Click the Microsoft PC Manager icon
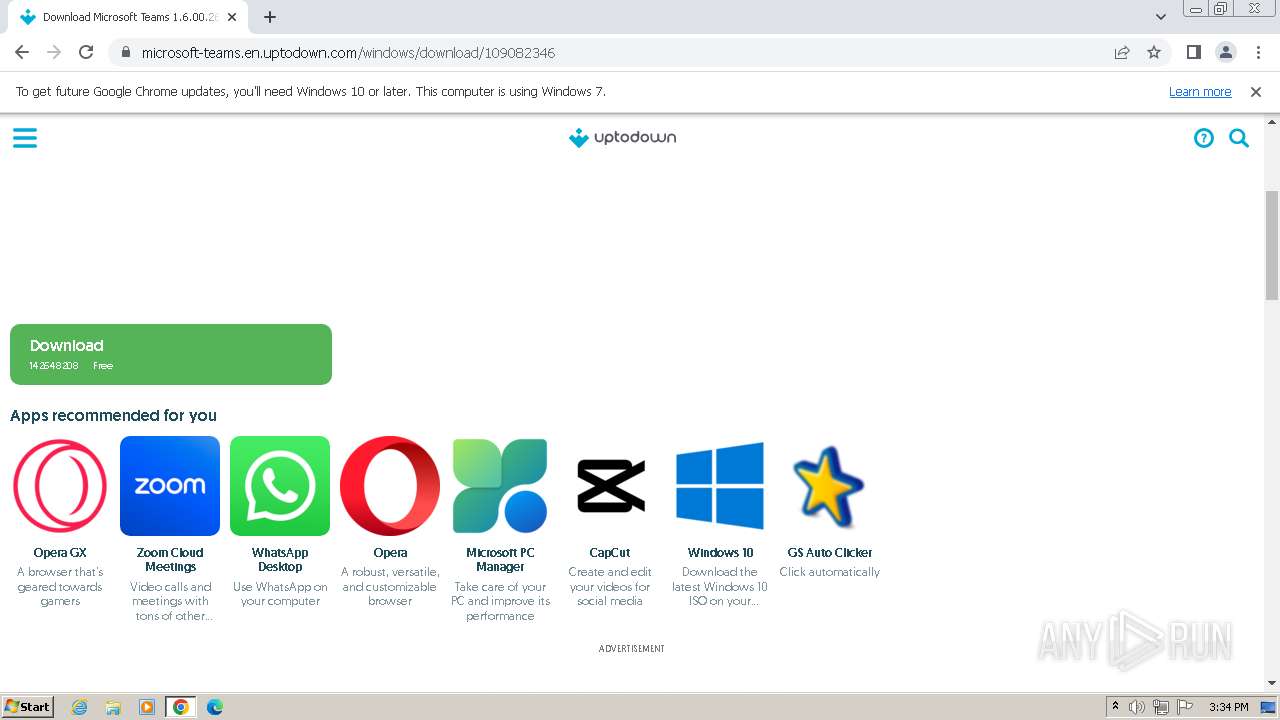 point(500,486)
